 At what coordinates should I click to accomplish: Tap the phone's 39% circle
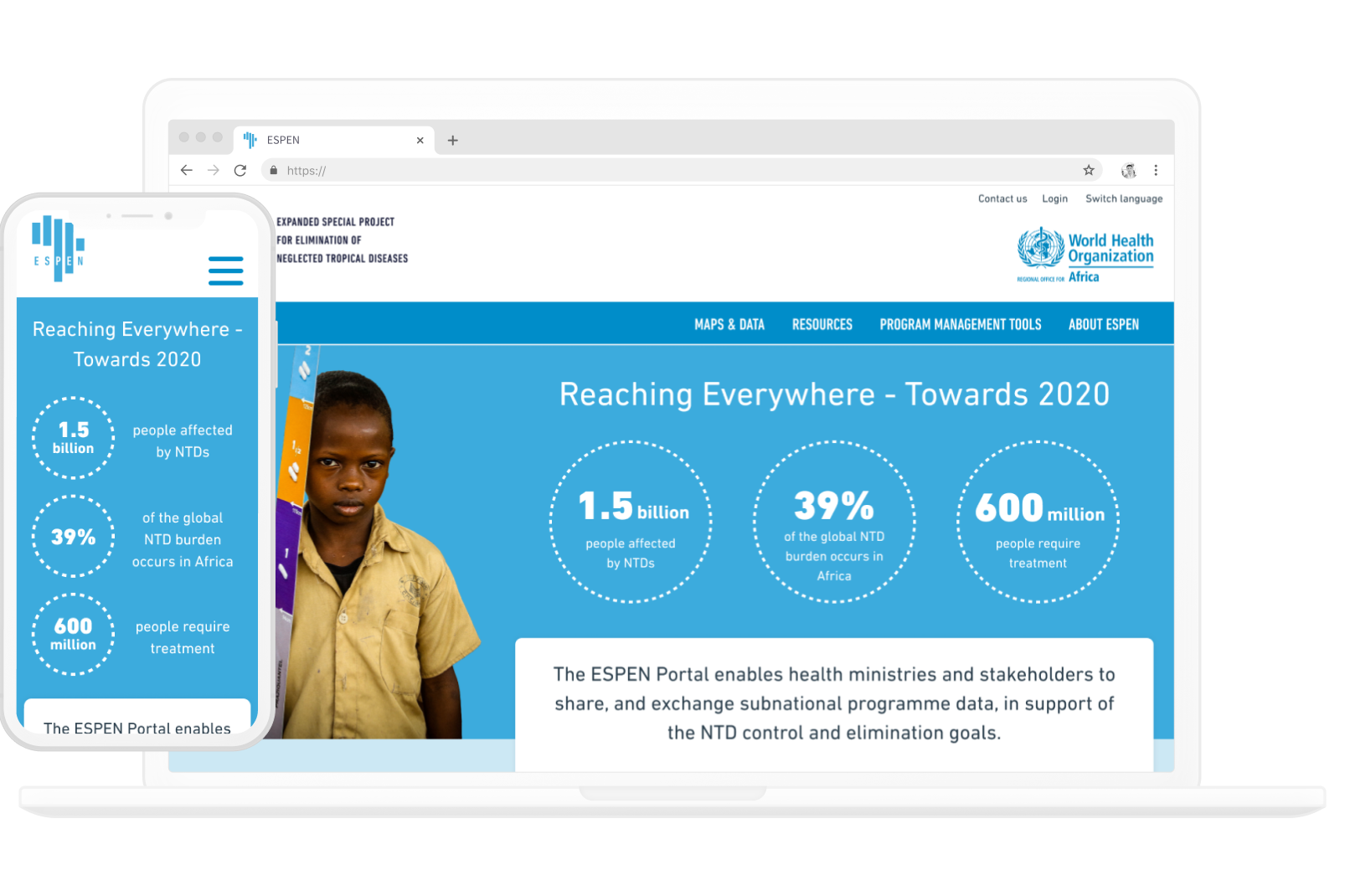click(74, 537)
